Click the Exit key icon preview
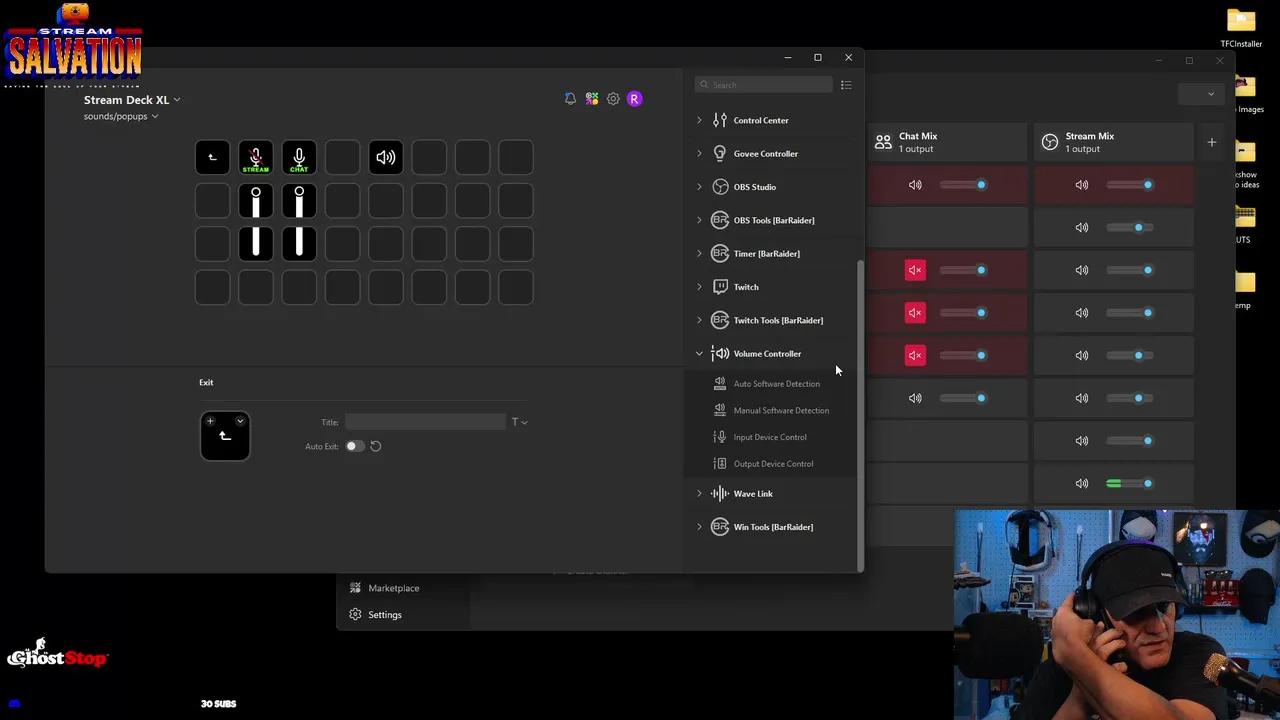 [x=225, y=436]
